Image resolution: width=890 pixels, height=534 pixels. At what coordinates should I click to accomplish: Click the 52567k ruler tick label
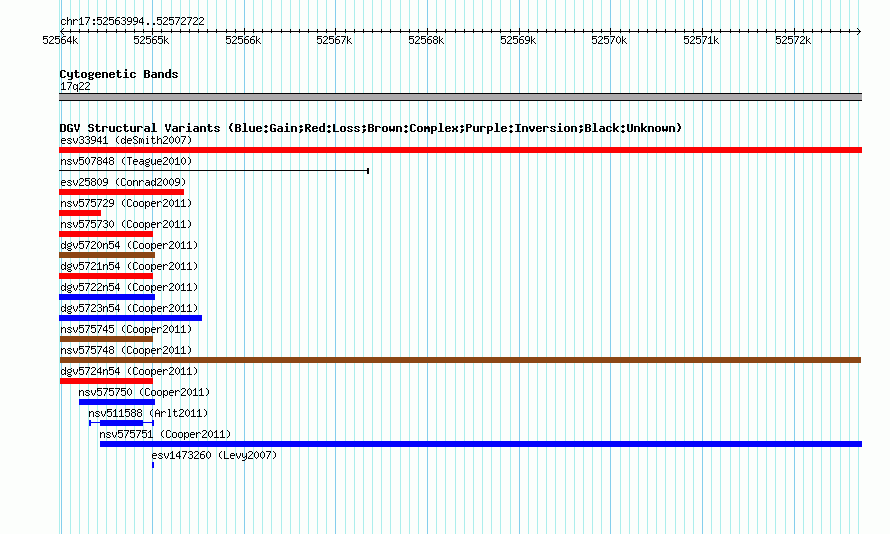[x=334, y=40]
